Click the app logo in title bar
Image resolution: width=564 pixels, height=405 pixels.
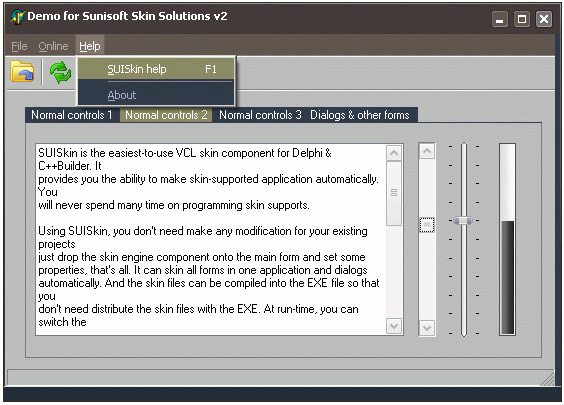17,17
